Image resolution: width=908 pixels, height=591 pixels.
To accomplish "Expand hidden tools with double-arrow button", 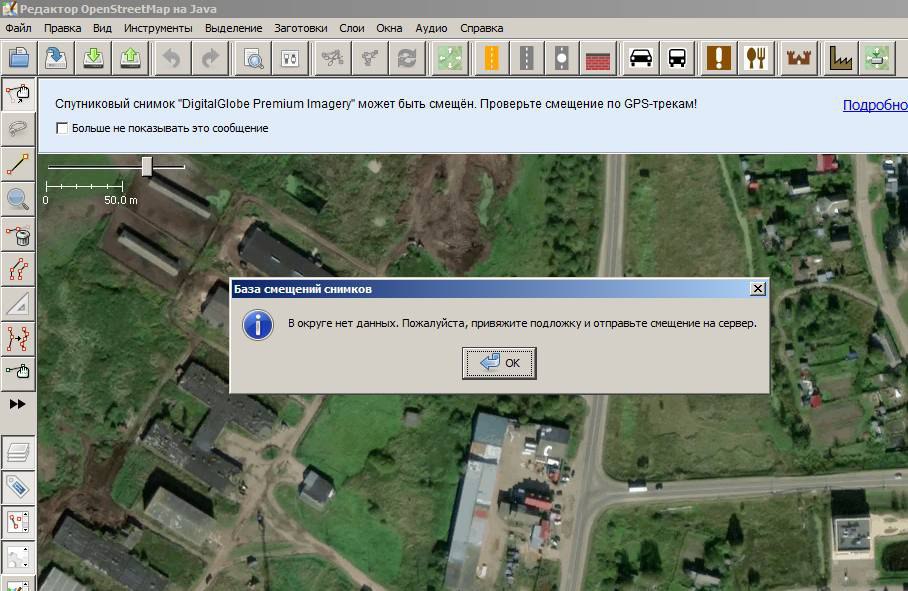I will point(17,404).
